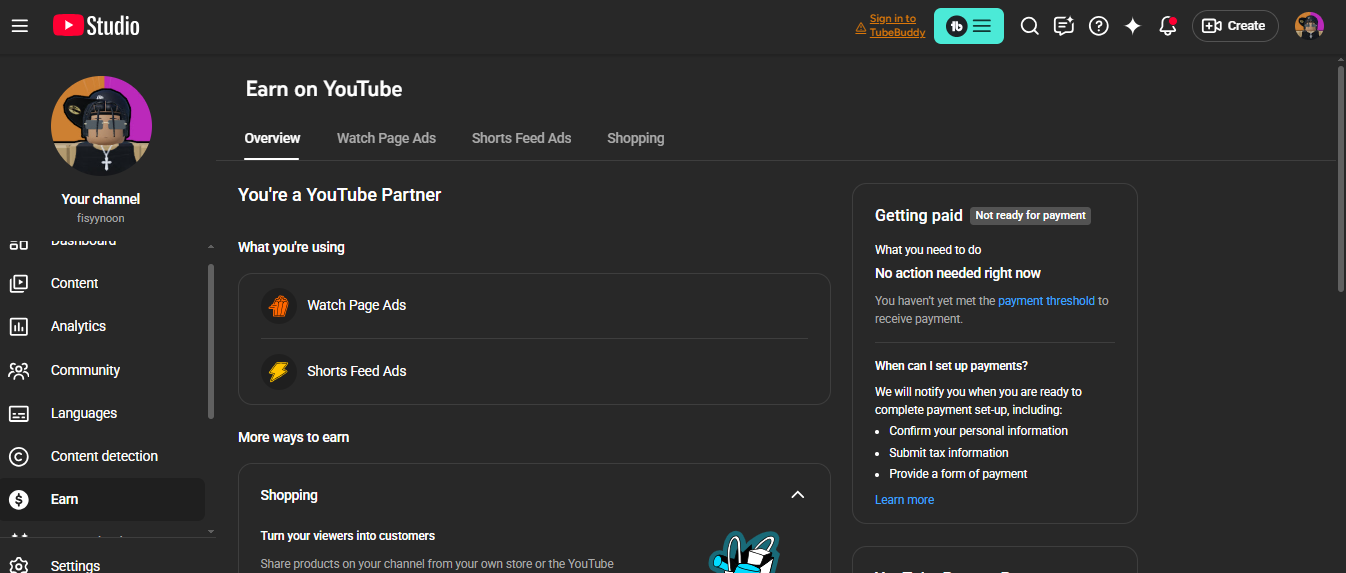Image resolution: width=1346 pixels, height=573 pixels.
Task: Click Confirm your personal information bullet
Action: [978, 431]
